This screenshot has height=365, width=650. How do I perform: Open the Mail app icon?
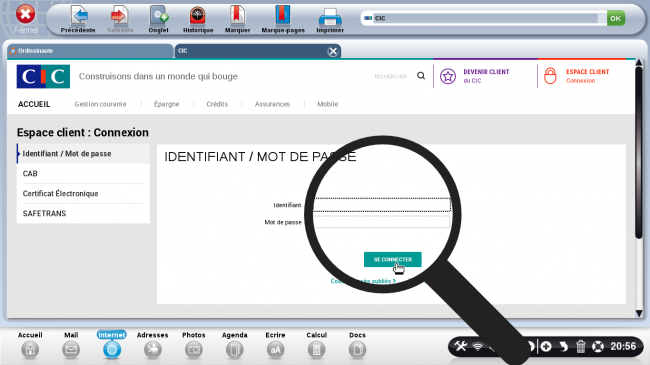tap(71, 350)
